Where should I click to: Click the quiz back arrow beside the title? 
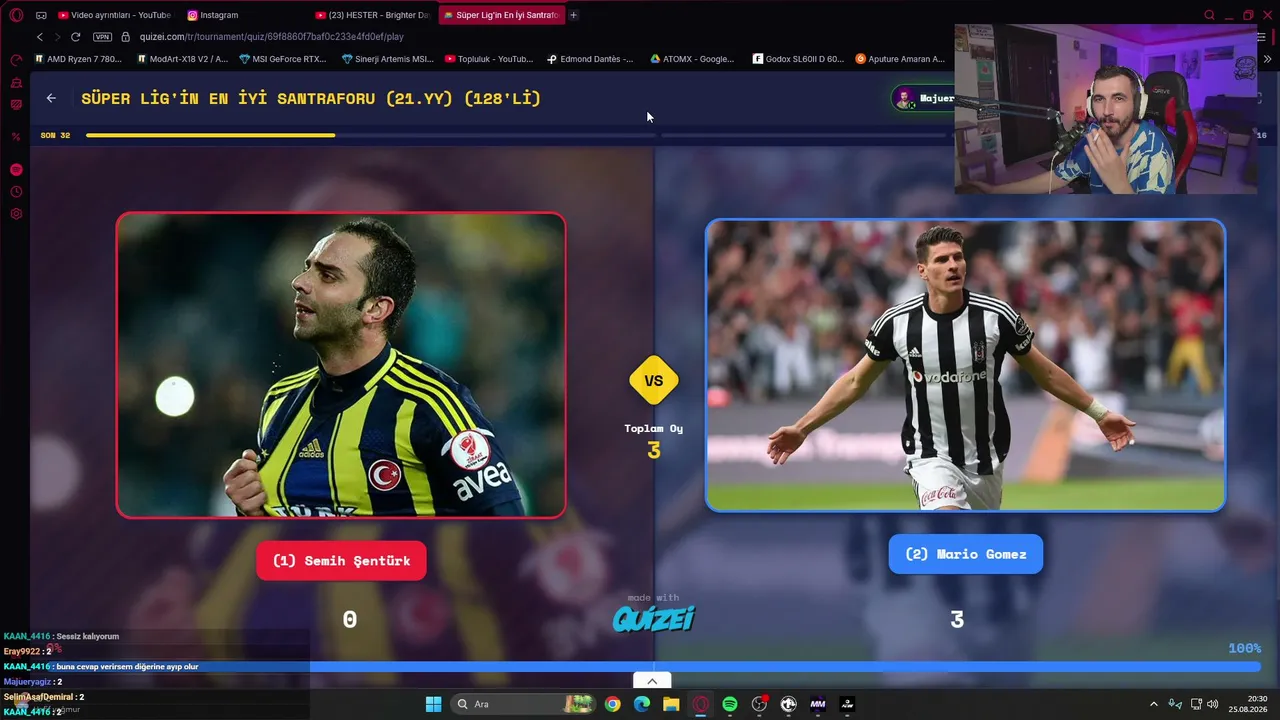point(51,98)
